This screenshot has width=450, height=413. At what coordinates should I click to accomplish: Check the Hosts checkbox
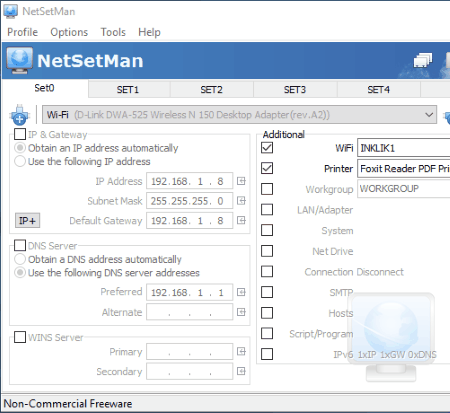267,313
